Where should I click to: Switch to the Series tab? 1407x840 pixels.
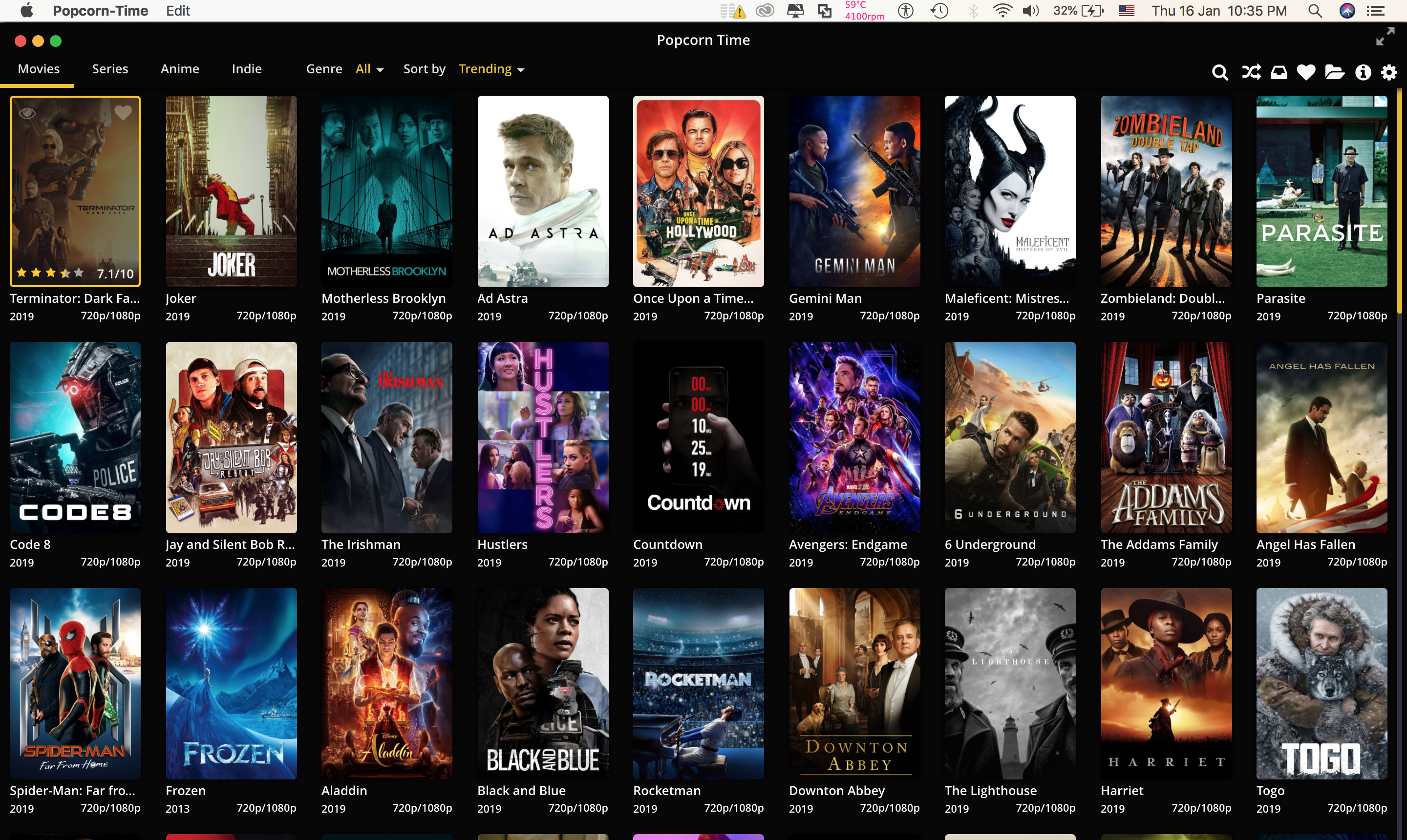point(110,69)
